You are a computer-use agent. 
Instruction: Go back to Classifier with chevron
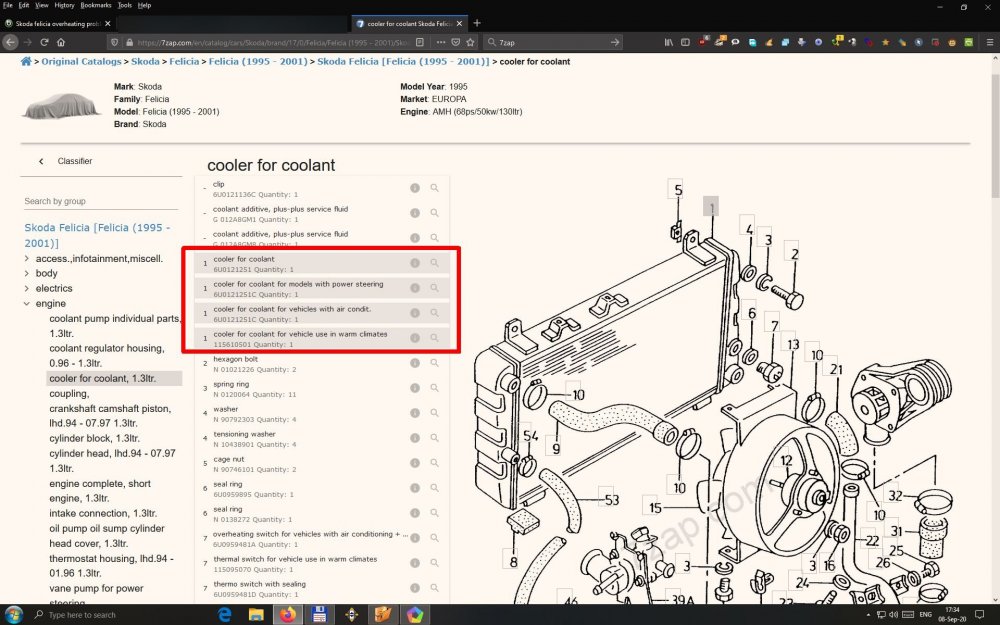(41, 161)
